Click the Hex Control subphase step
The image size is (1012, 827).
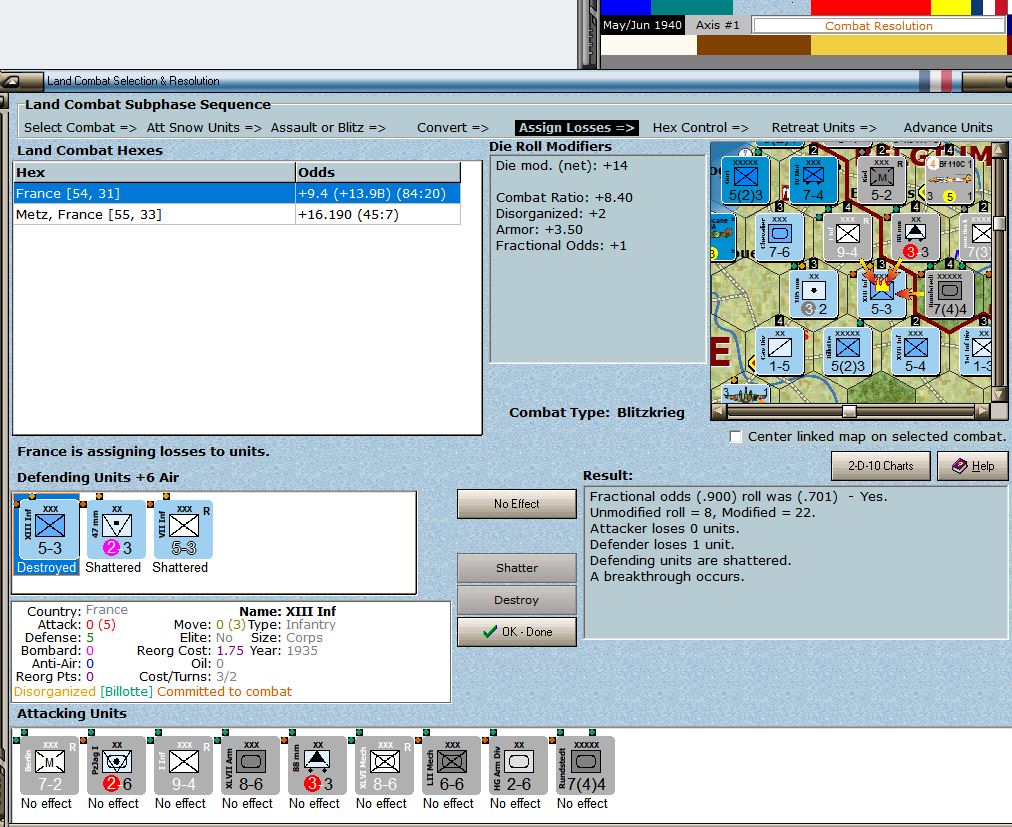click(x=700, y=128)
